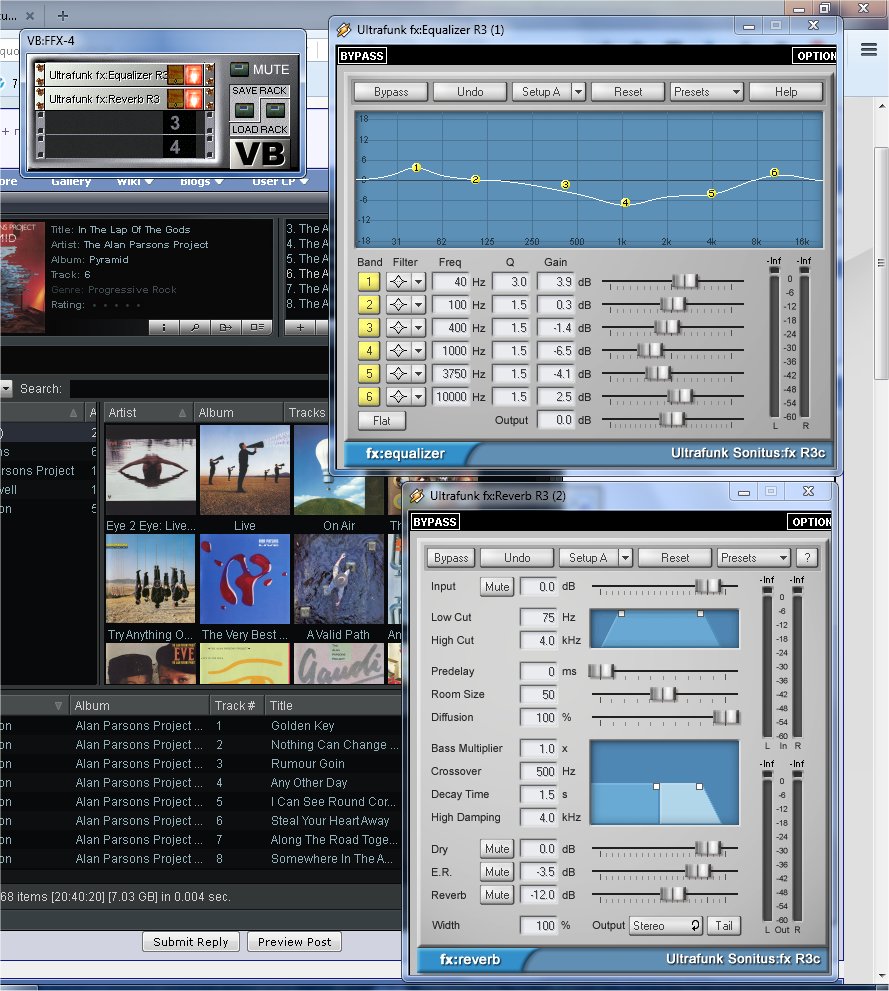Open band 5 filter type dropdown arrow
Viewport: 889px width, 991px height.
pos(418,374)
